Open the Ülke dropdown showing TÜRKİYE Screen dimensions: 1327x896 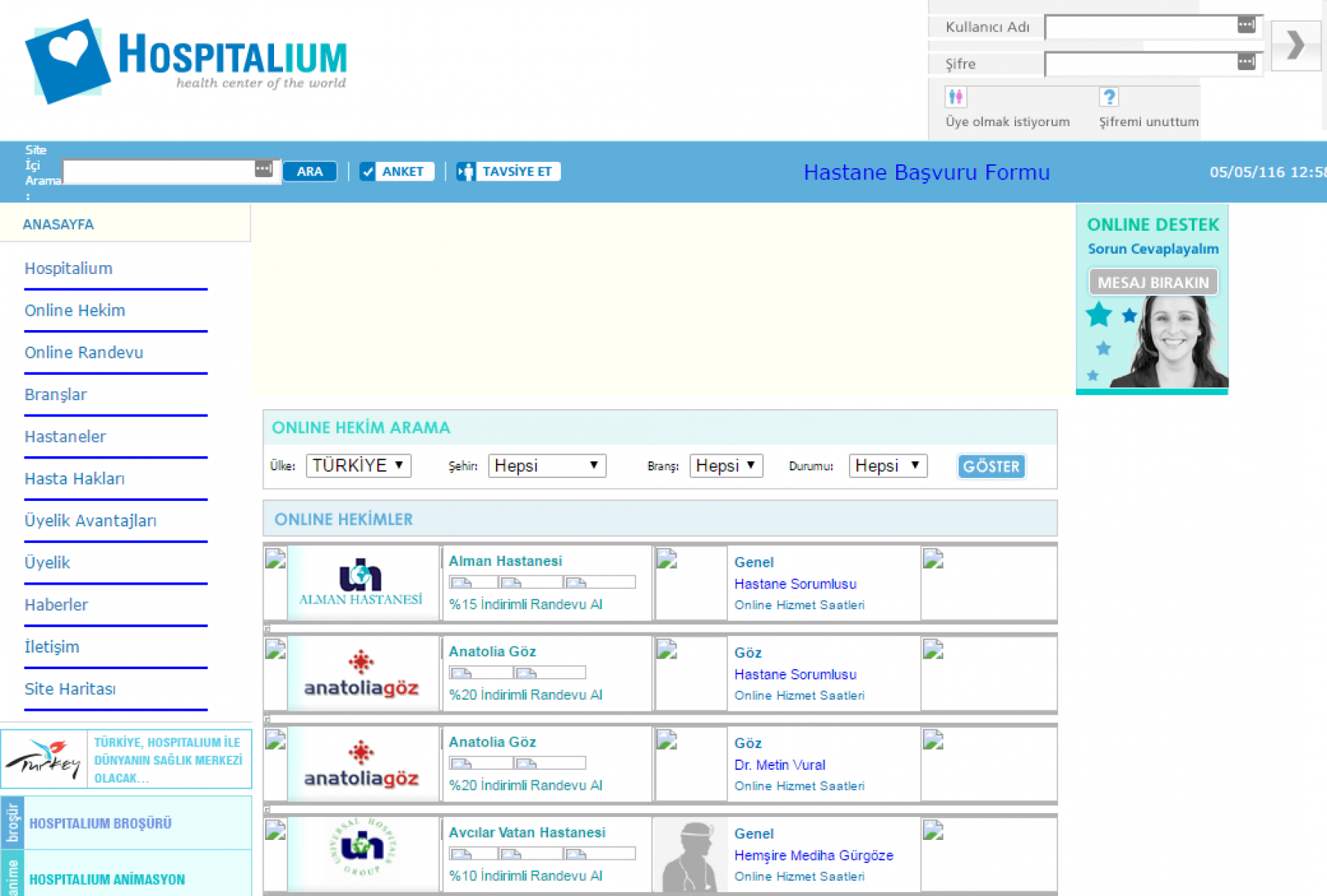[x=358, y=466]
